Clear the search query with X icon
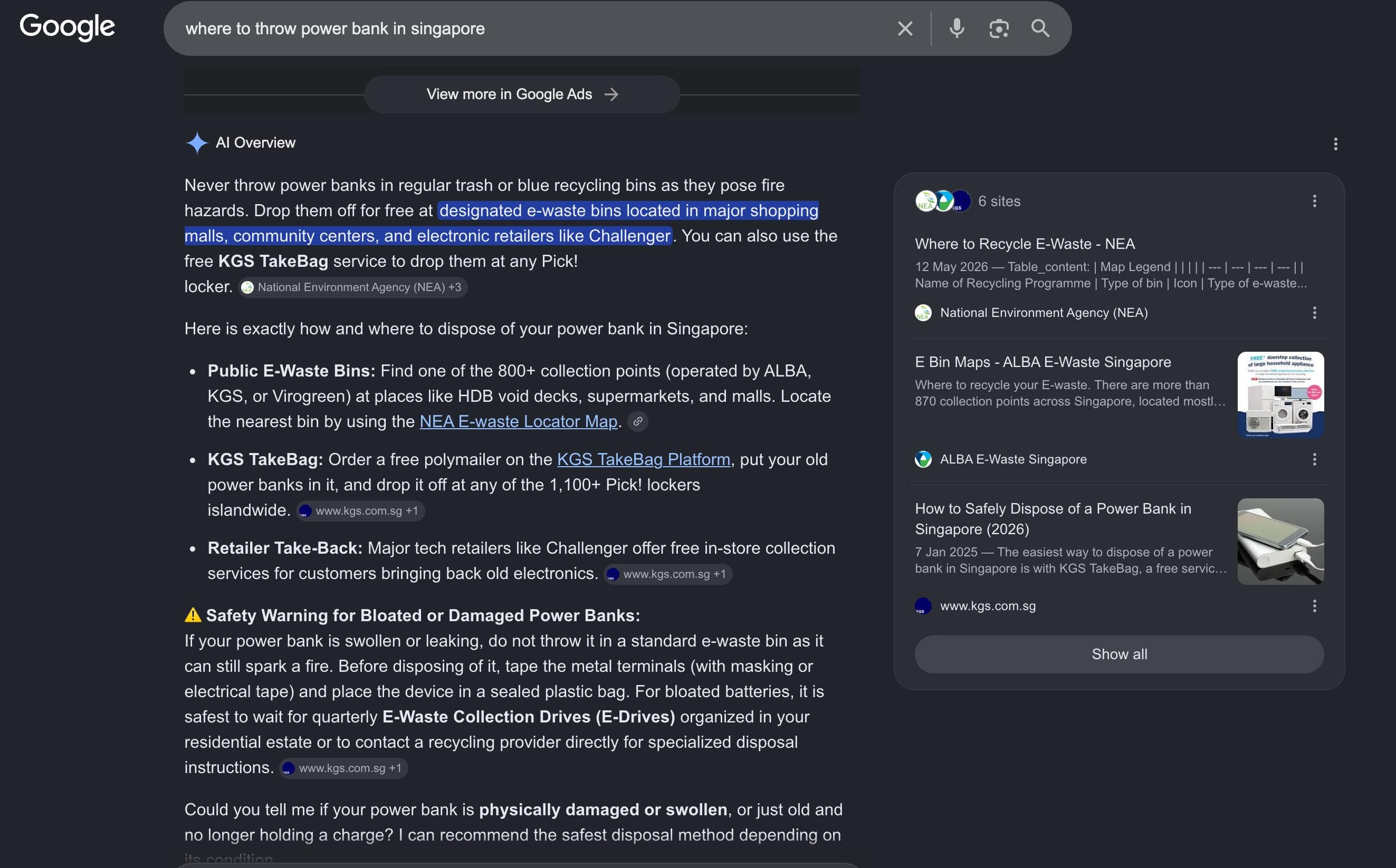The image size is (1396, 868). click(905, 28)
